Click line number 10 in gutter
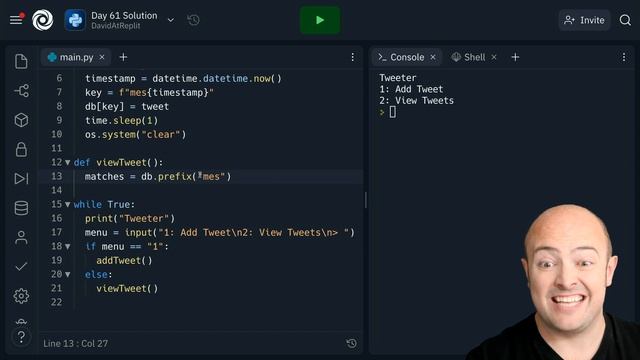 [57, 134]
